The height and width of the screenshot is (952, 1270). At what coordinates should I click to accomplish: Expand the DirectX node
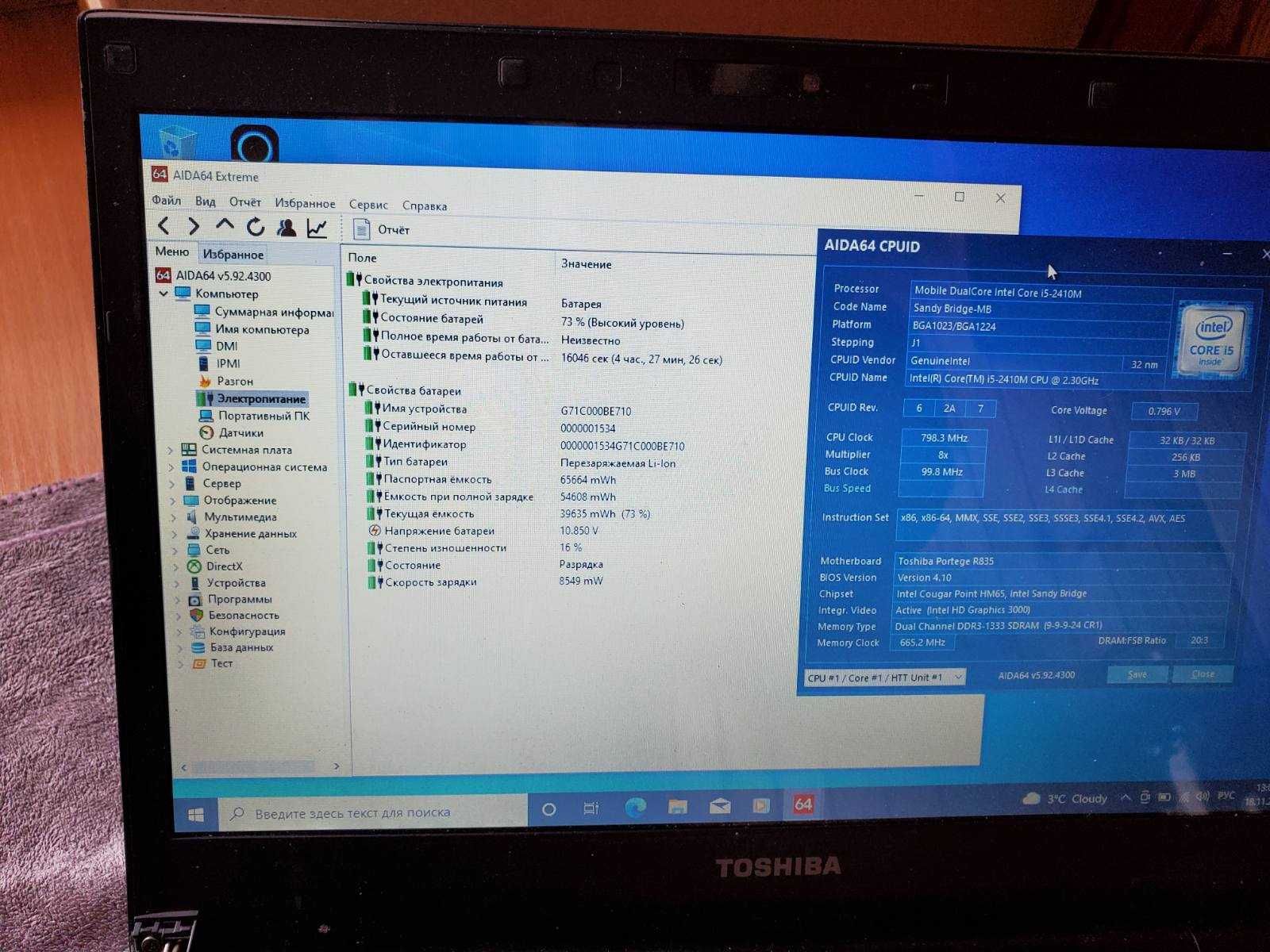pyautogui.click(x=176, y=566)
